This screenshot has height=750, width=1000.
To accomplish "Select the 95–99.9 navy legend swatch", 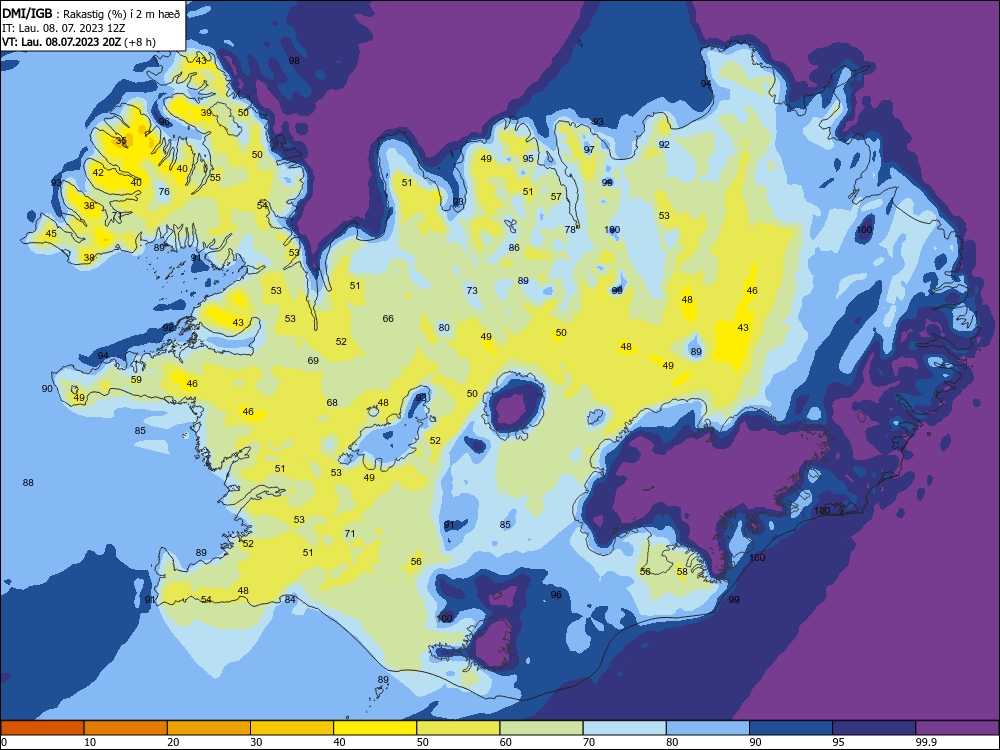I will 874,728.
